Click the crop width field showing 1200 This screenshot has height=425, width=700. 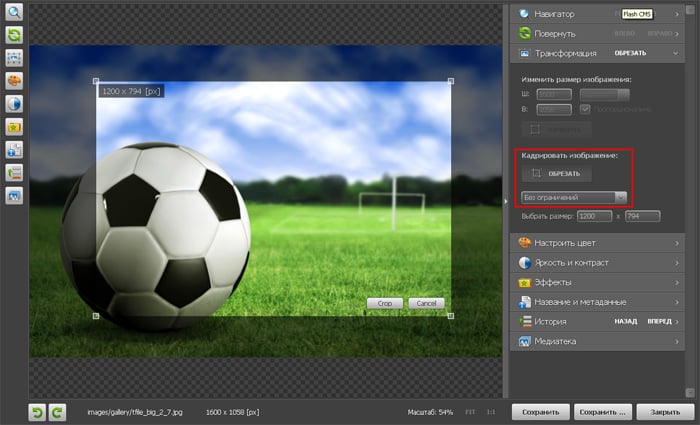click(x=591, y=216)
